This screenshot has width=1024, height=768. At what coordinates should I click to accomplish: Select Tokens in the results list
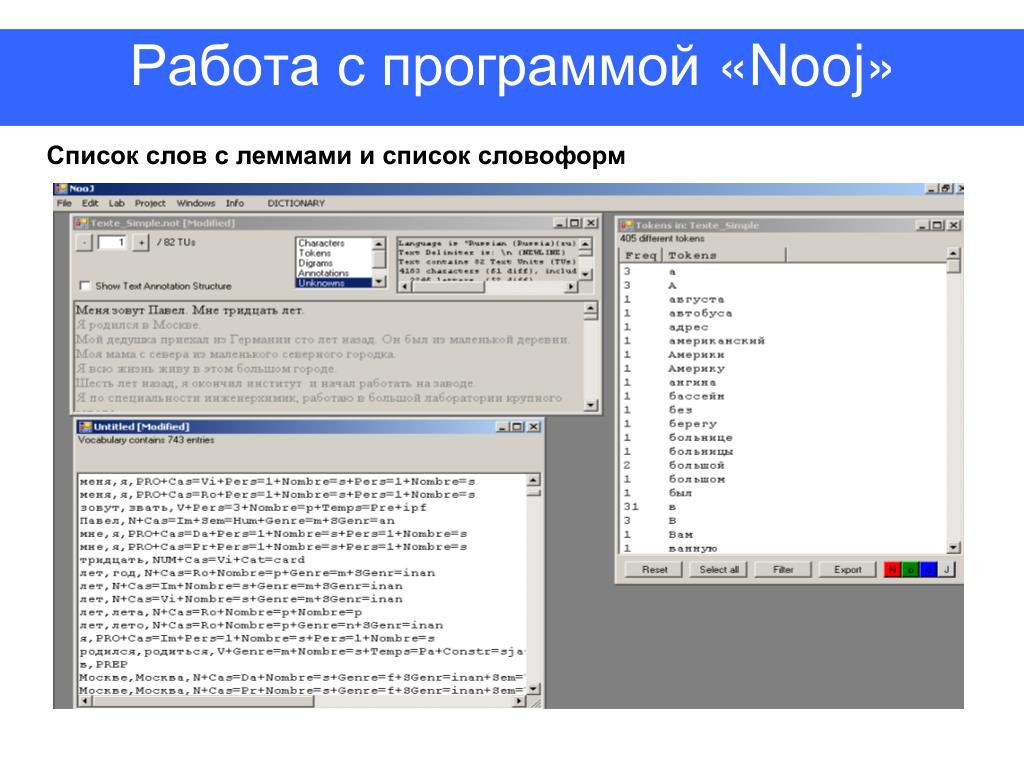[x=315, y=253]
